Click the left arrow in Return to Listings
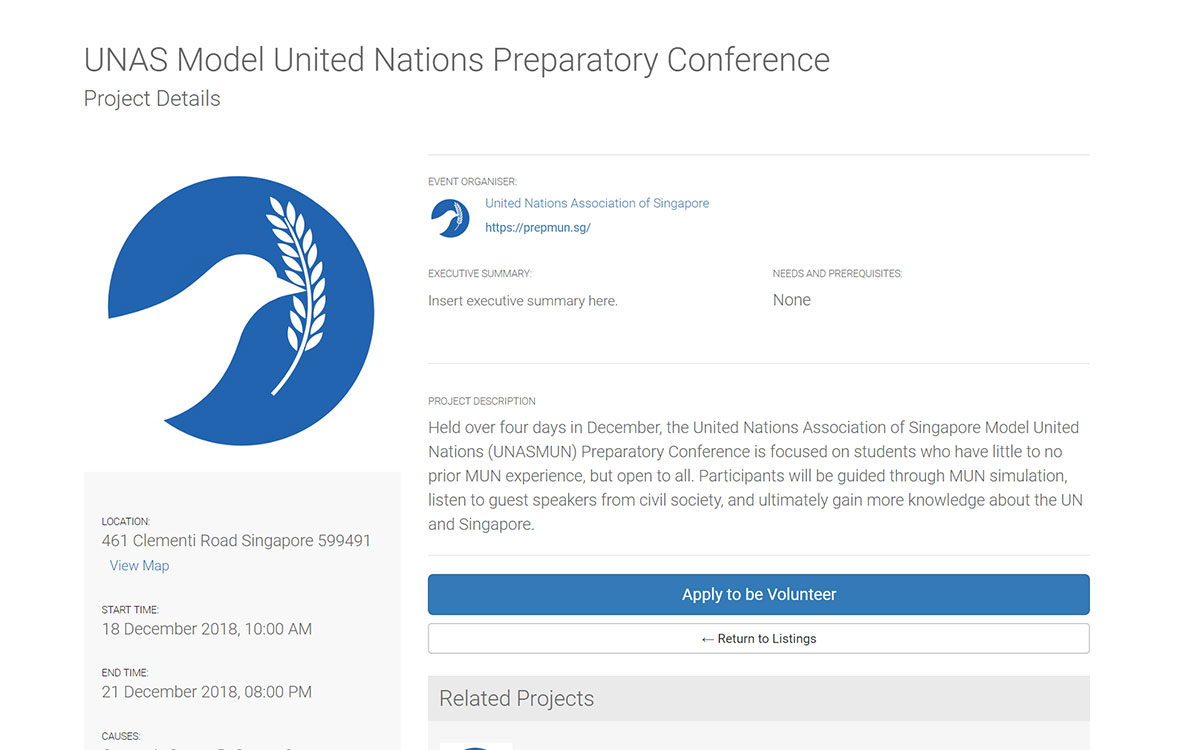The width and height of the screenshot is (1200, 750). coord(707,639)
